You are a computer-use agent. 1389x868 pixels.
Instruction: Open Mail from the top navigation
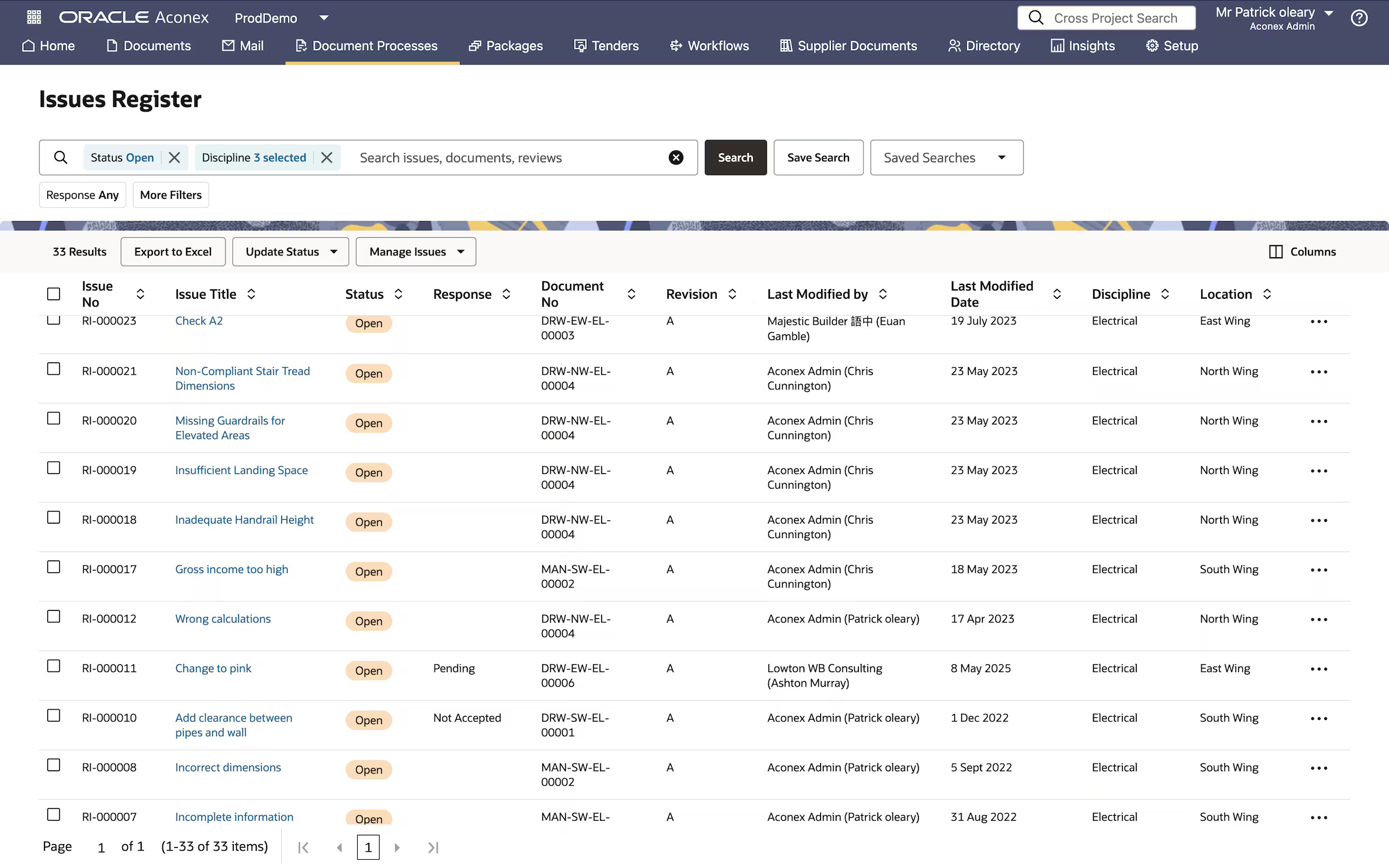click(242, 46)
